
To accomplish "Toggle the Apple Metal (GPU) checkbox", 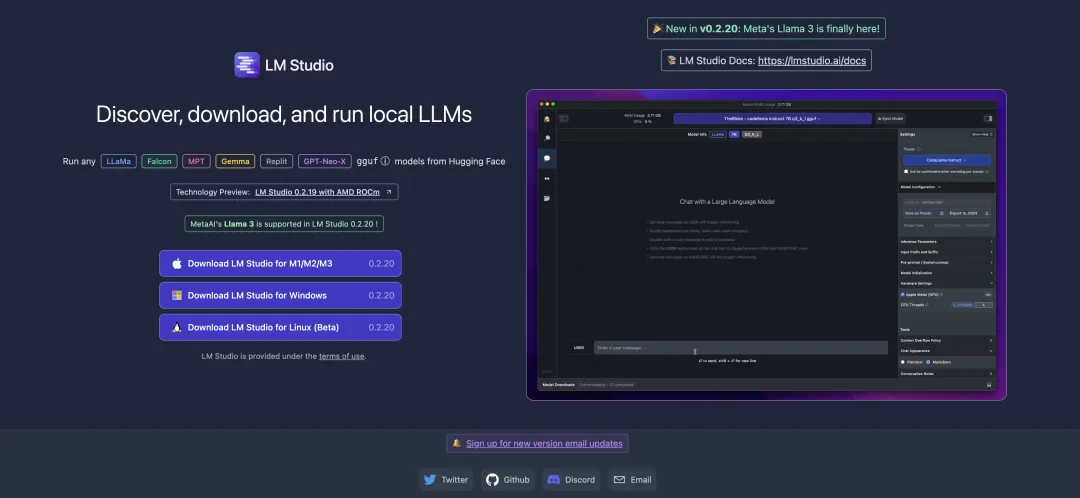I will [x=902, y=295].
